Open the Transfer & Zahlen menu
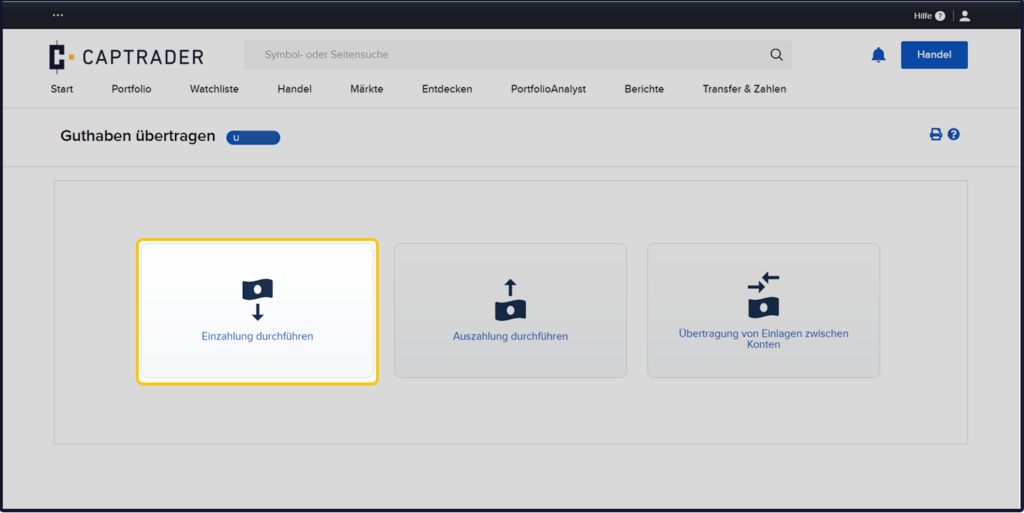Screen dimensions: 1024x513 tap(744, 89)
